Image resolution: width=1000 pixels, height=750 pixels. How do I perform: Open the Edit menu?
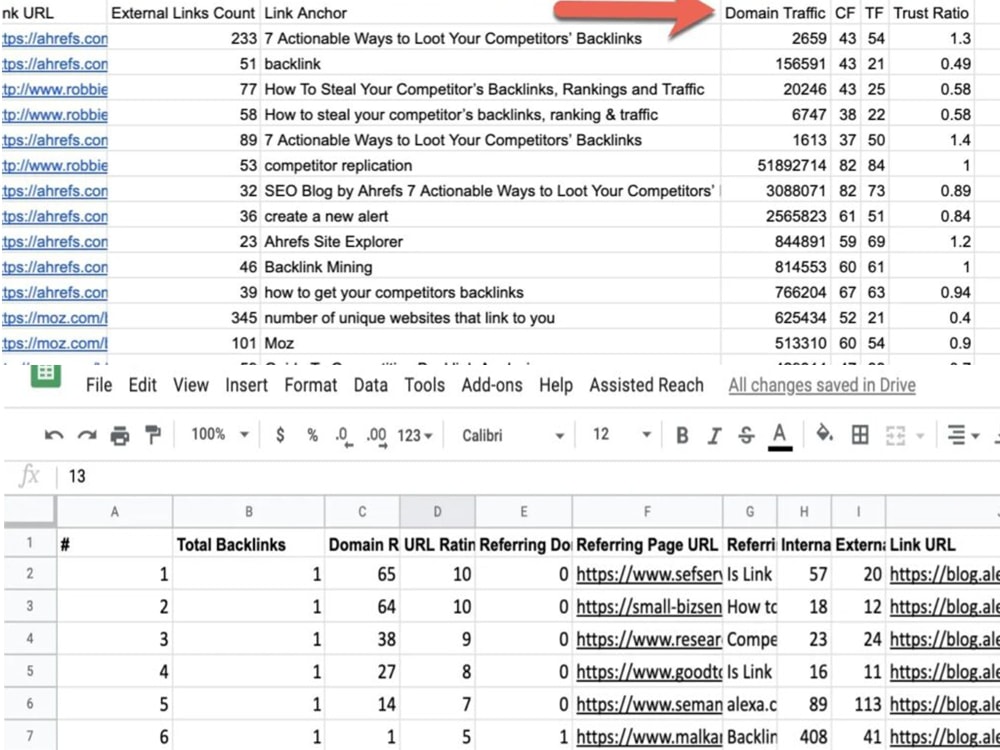pyautogui.click(x=142, y=385)
